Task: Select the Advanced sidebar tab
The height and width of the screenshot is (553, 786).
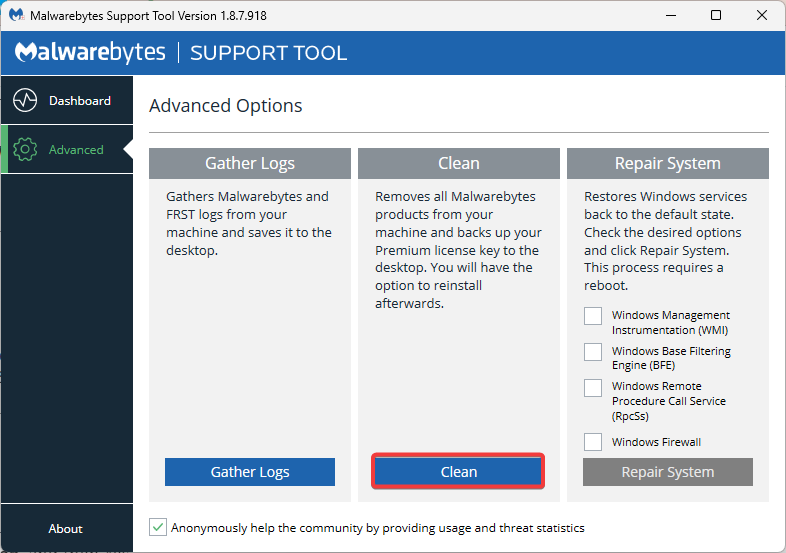Action: (67, 149)
